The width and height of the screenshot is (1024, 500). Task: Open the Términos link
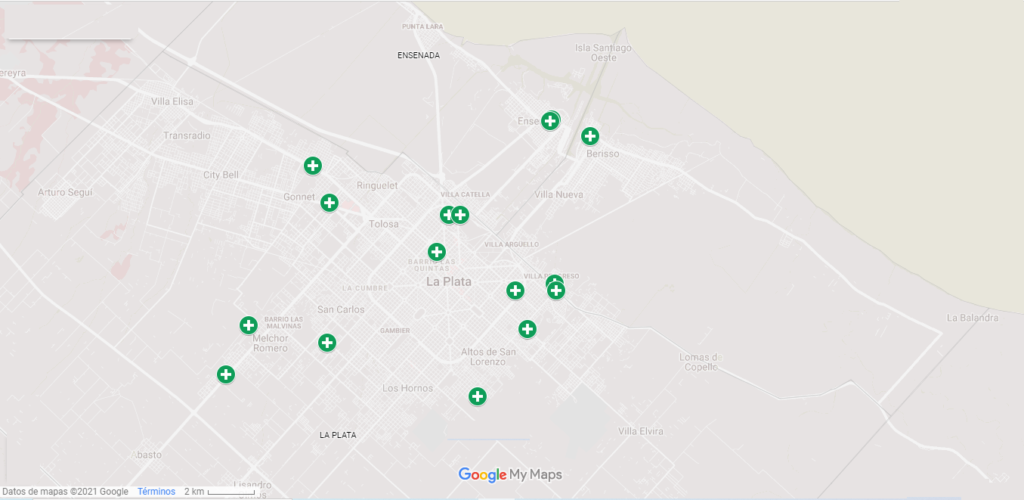[156, 492]
